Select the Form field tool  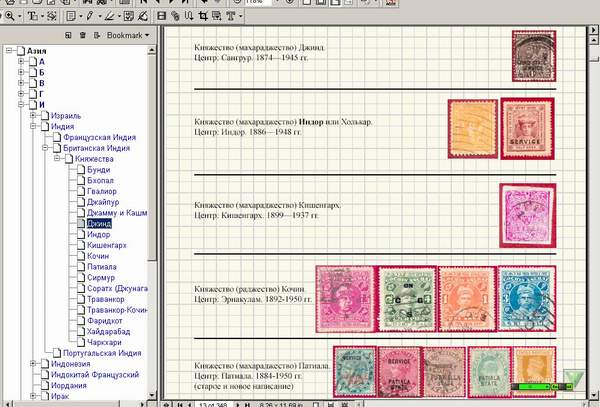tap(217, 16)
